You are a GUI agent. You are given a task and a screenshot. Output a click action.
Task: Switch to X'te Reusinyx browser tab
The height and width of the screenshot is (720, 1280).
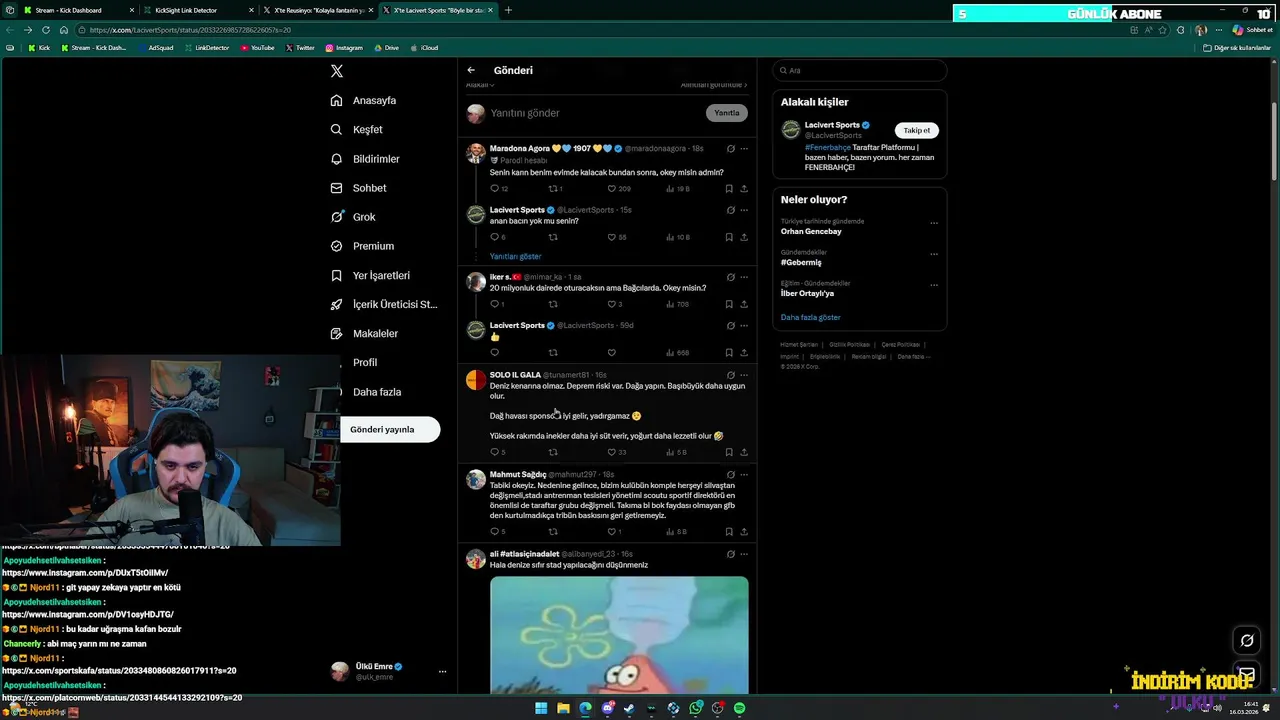coord(317,10)
